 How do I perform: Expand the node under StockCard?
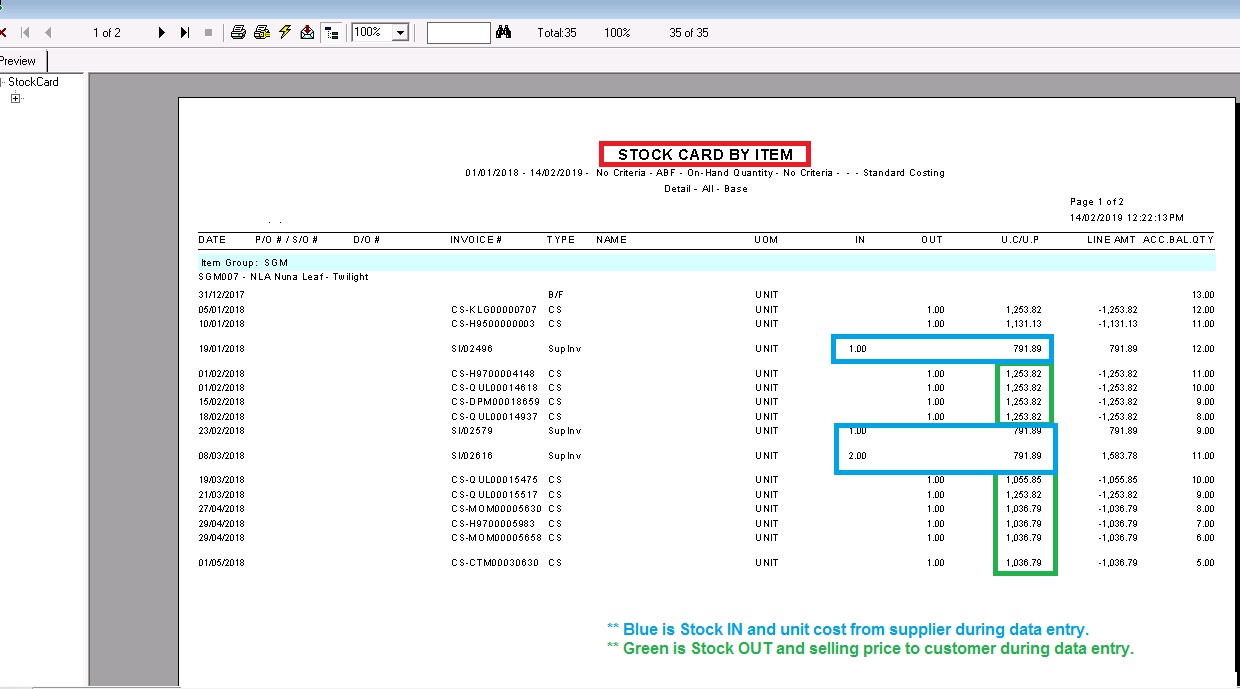pyautogui.click(x=15, y=98)
